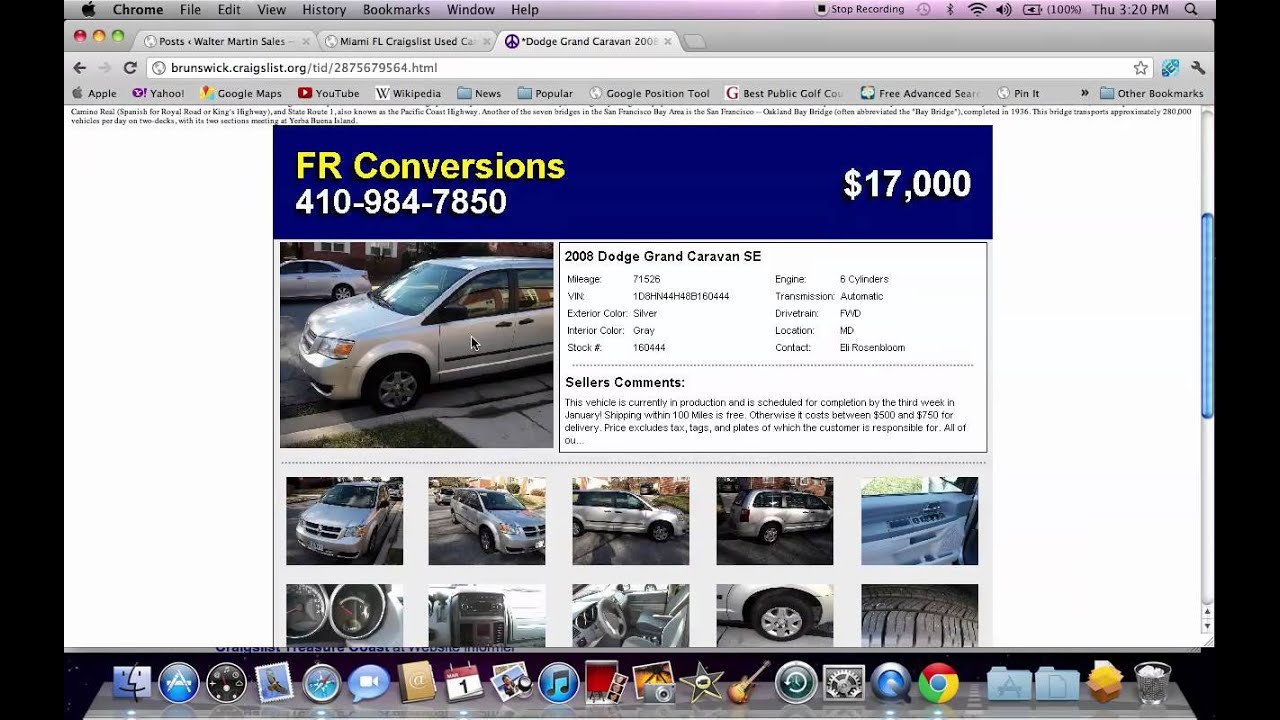
Task: Launch Safari compass icon in dock
Action: (321, 684)
